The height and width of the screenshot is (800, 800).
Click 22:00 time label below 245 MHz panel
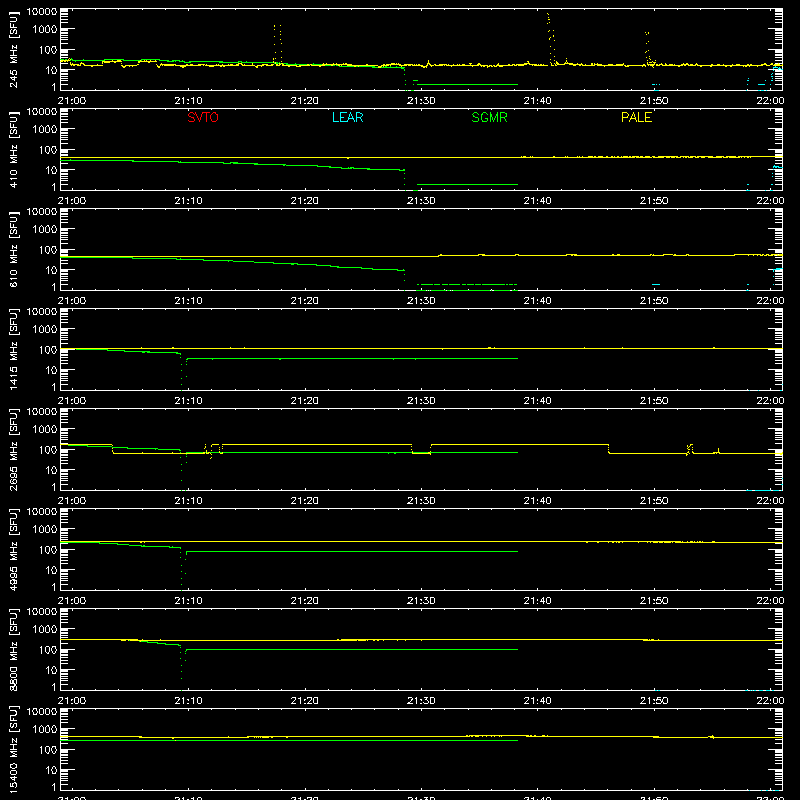[770, 101]
